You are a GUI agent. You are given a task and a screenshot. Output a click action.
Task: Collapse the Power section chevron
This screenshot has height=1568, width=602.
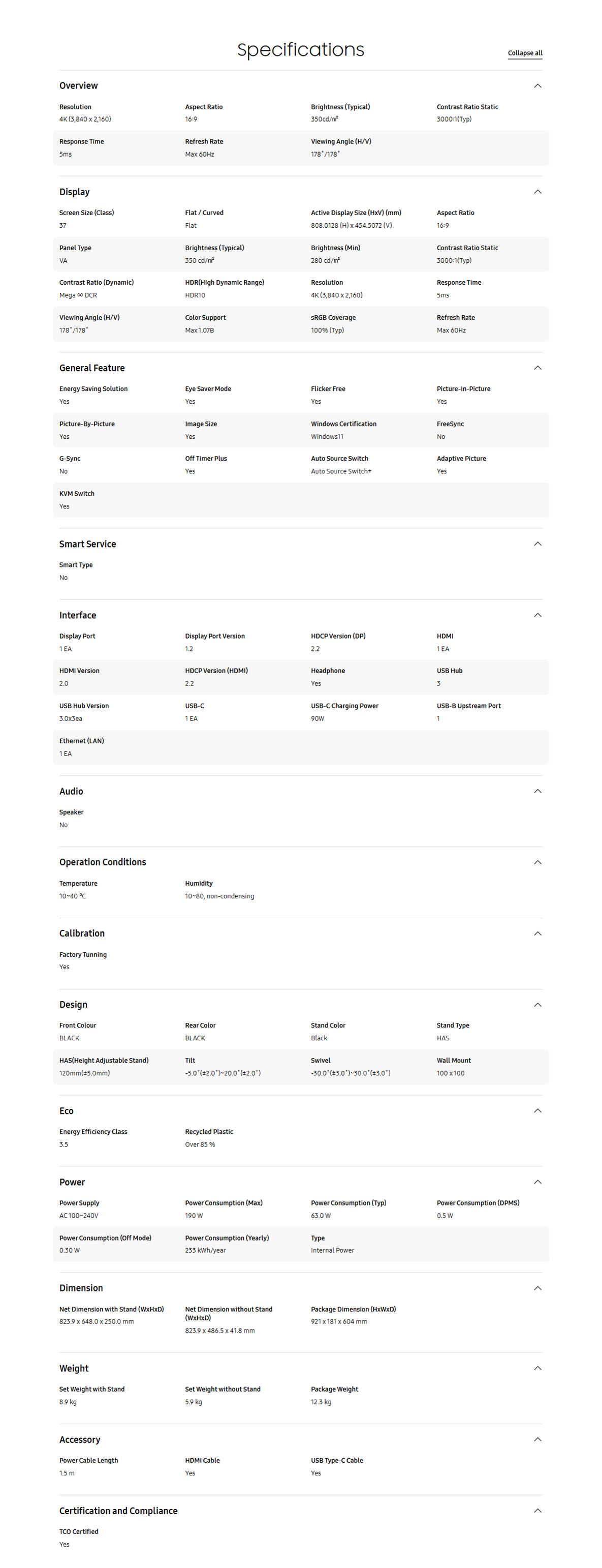pos(537,1182)
